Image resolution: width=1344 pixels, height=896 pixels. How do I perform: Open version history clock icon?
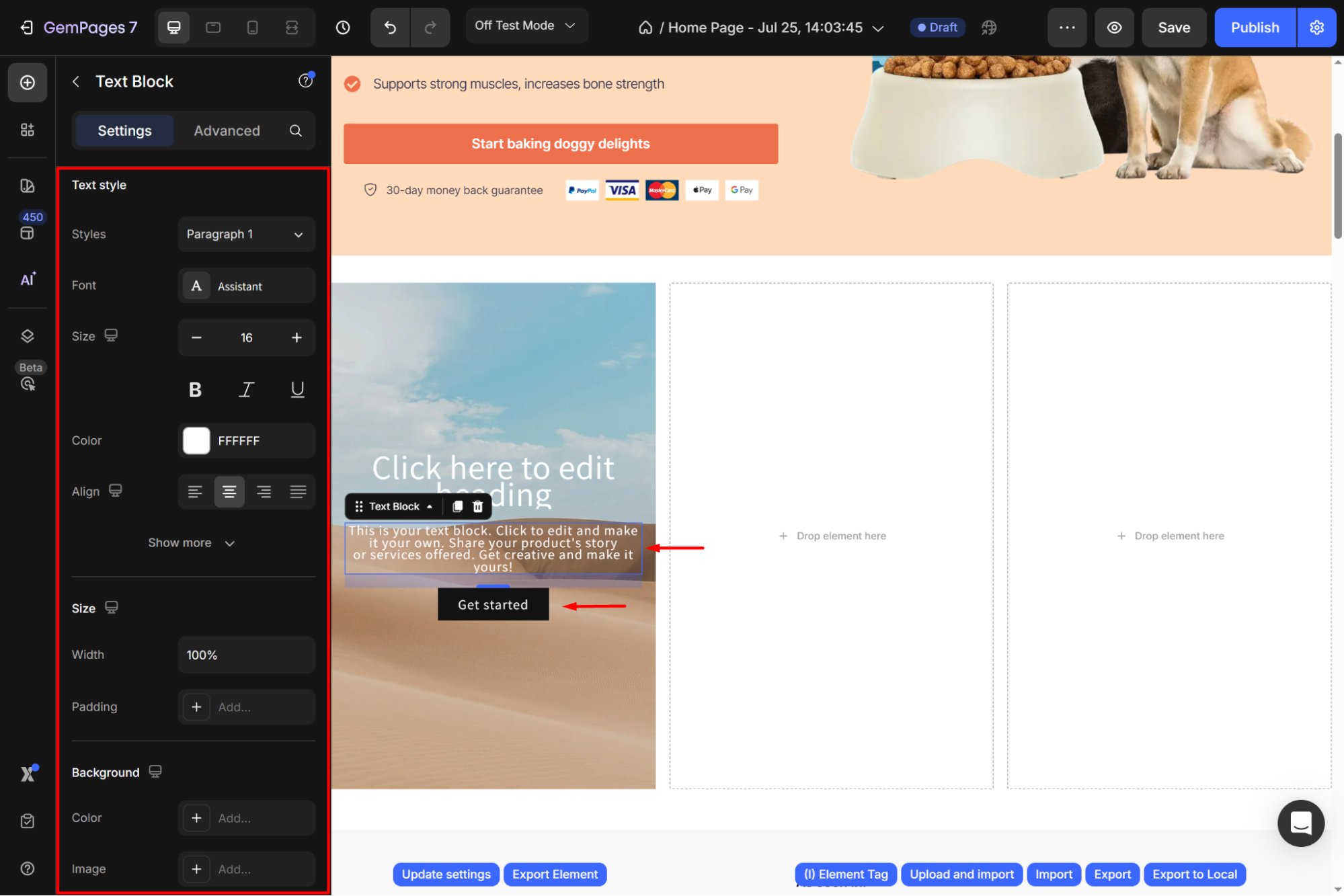343,28
